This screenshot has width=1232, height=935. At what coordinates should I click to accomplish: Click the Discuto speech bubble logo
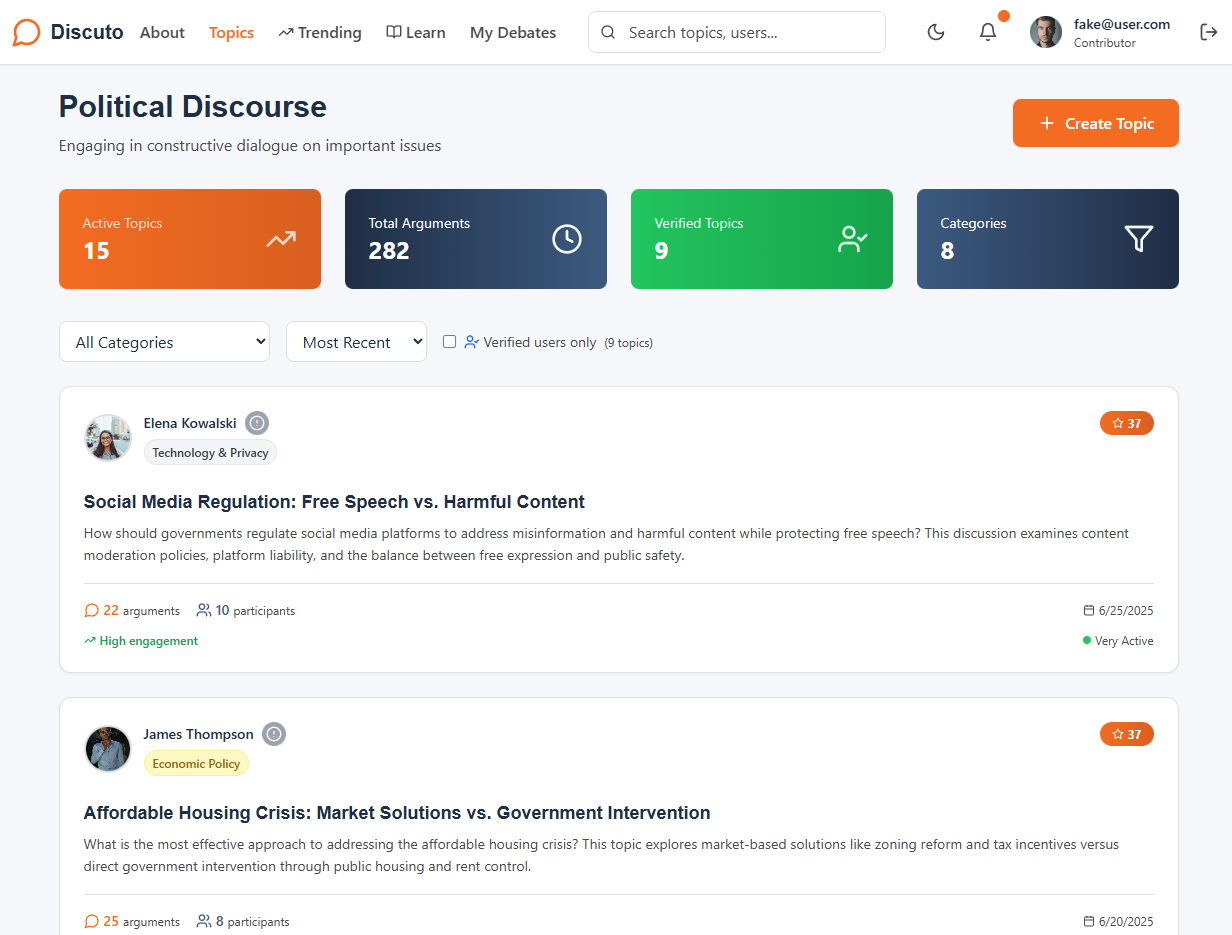point(27,33)
